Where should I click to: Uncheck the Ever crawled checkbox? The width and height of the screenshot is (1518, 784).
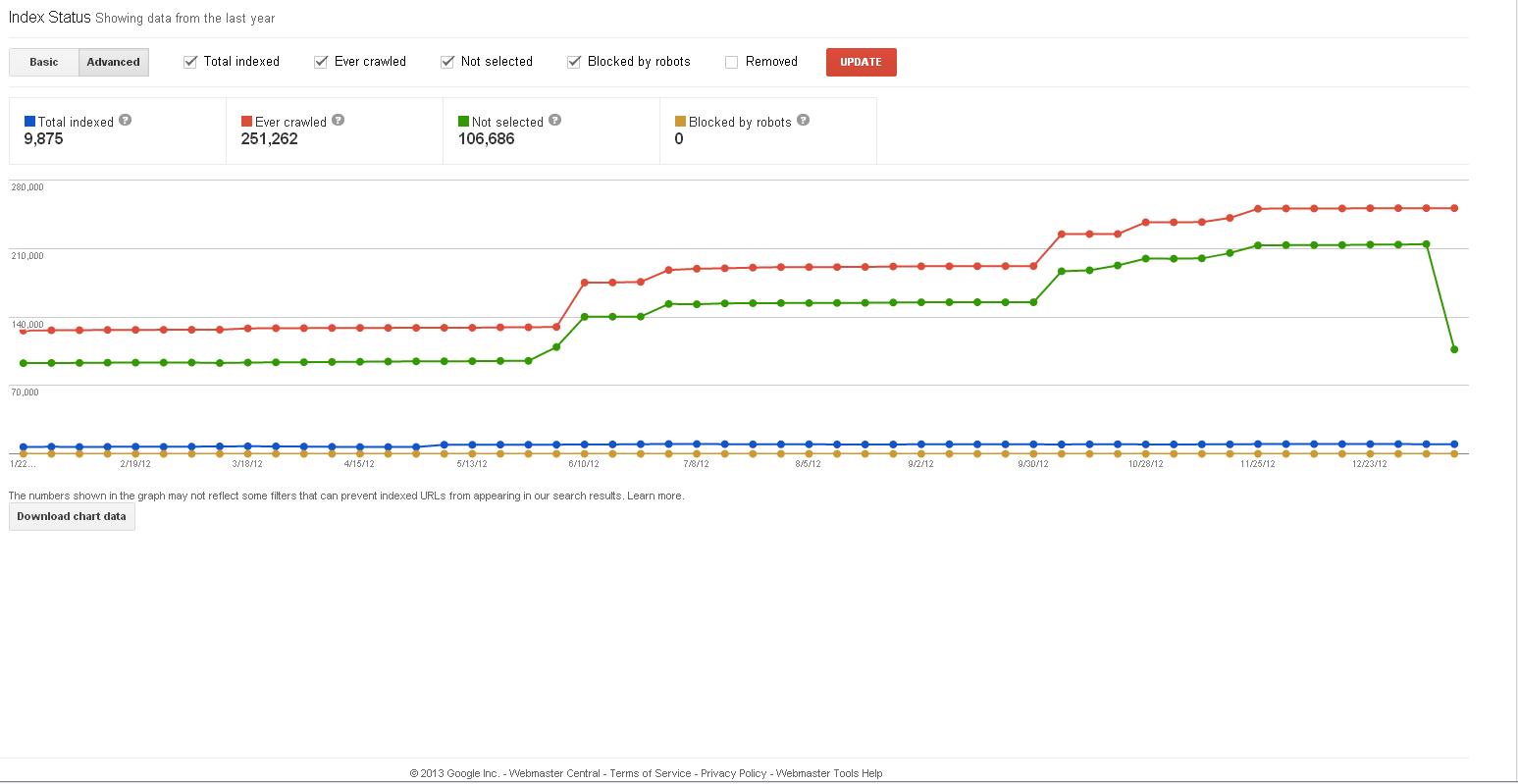(x=321, y=62)
